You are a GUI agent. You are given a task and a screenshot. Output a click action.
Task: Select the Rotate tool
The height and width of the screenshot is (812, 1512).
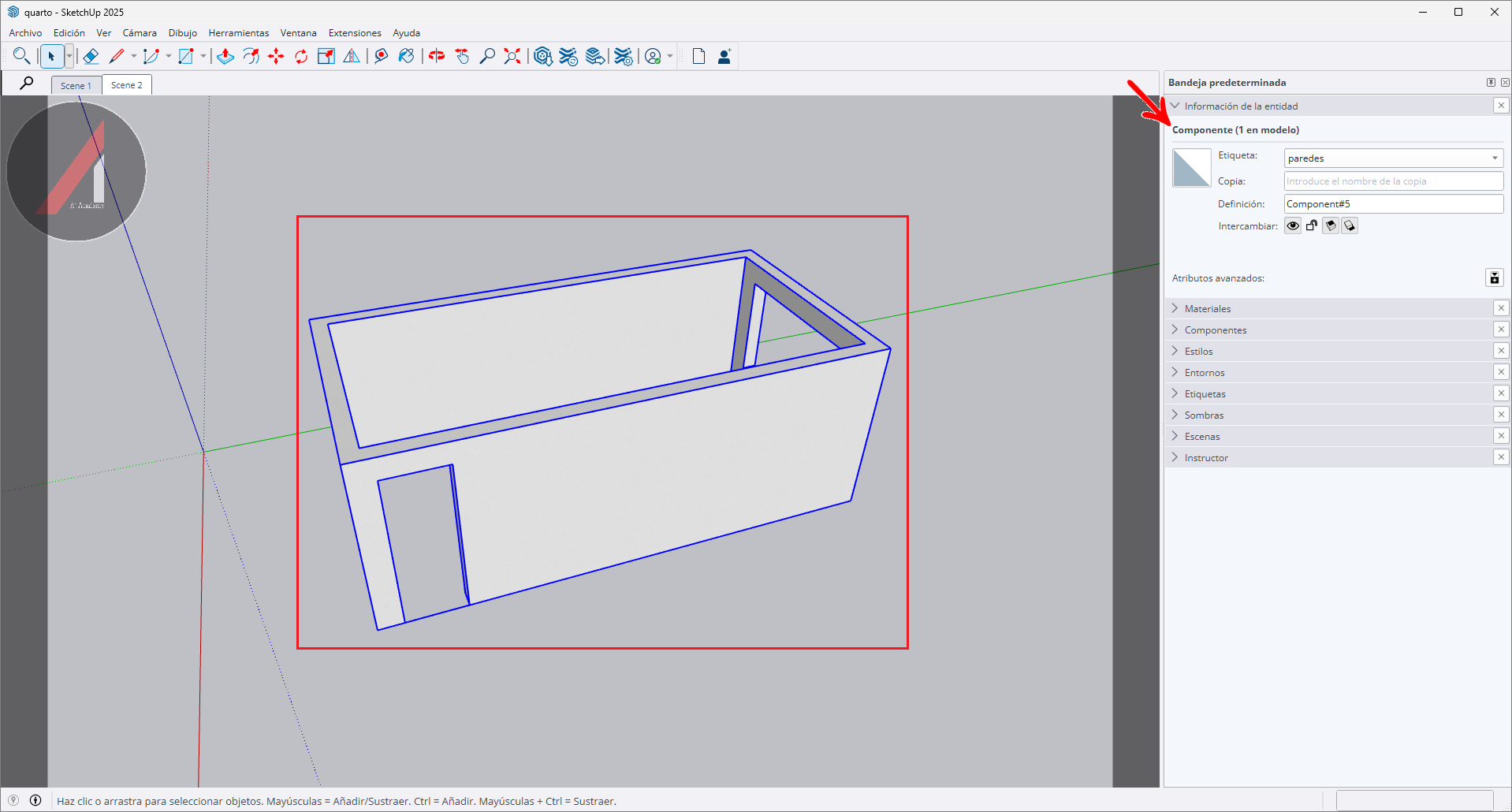pyautogui.click(x=301, y=56)
